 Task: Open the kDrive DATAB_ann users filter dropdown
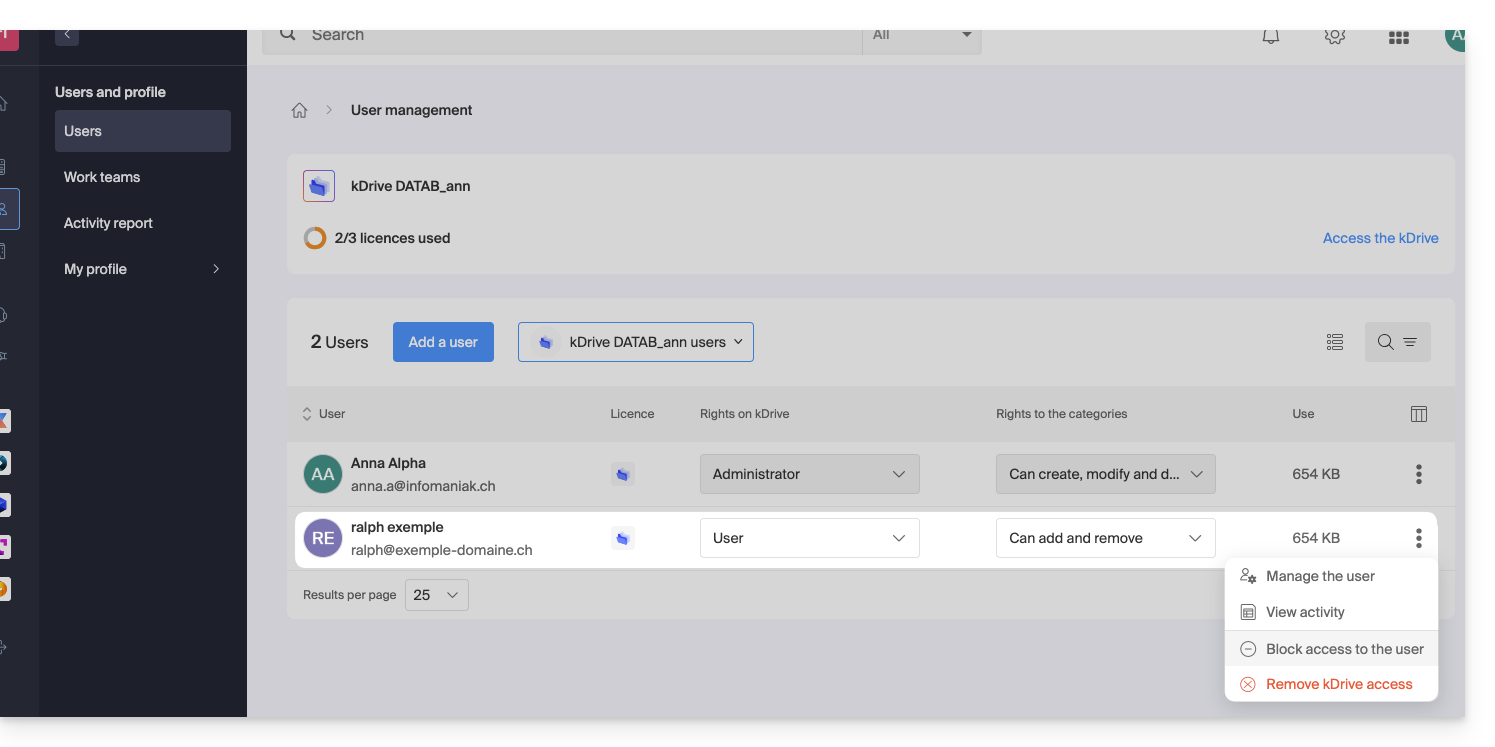click(635, 342)
